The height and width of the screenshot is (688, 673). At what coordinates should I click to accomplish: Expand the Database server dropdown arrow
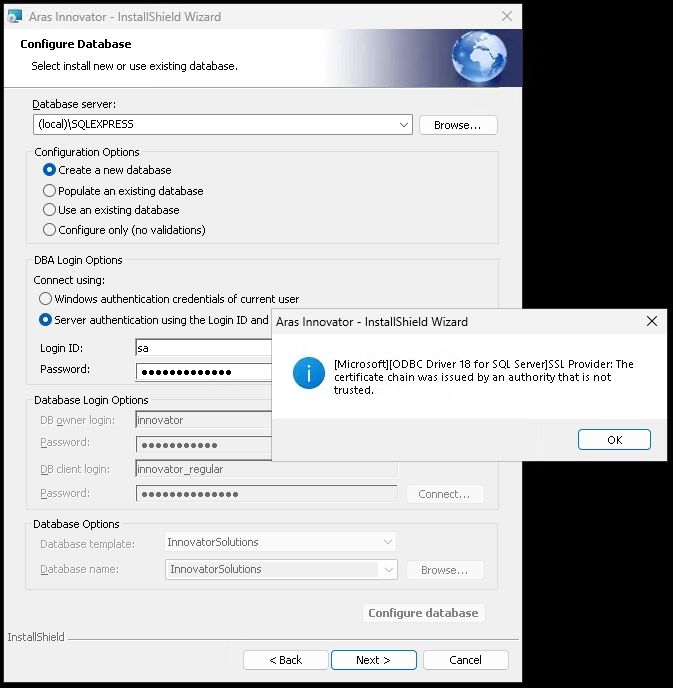pos(404,125)
